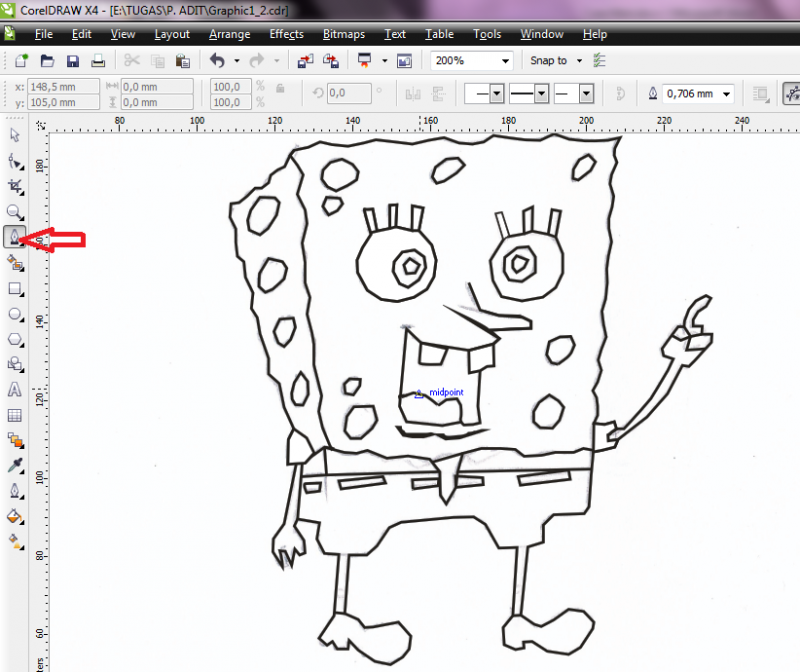Select the Crop tool

tap(15, 187)
